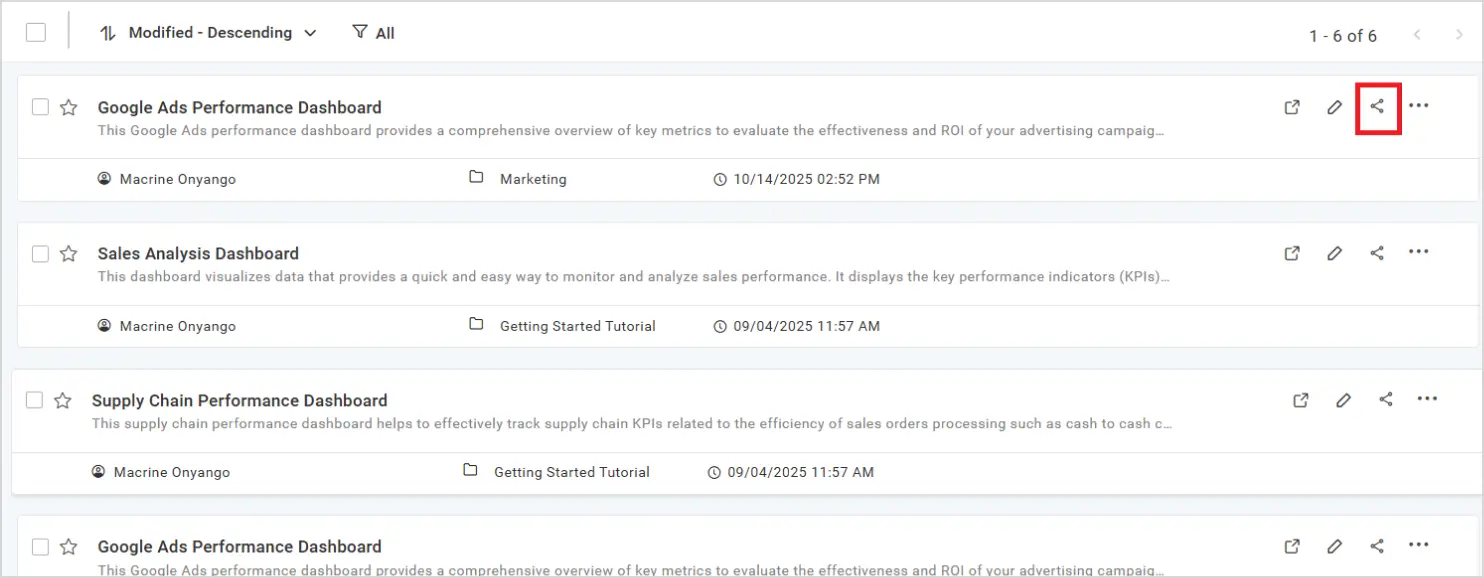
Task: Go to the previous page of results
Action: point(1417,35)
